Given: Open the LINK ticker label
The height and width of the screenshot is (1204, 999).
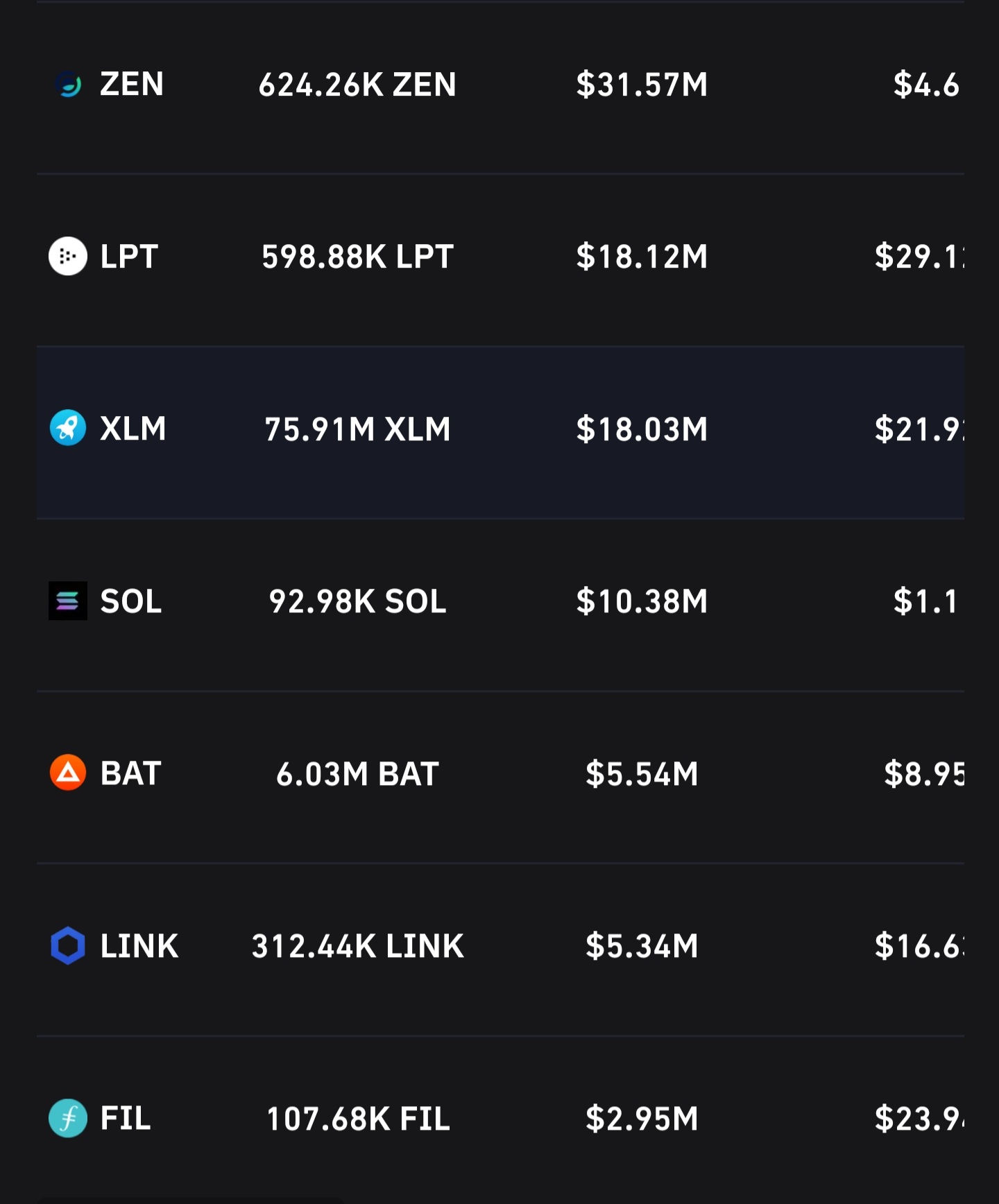Looking at the screenshot, I should [x=139, y=946].
